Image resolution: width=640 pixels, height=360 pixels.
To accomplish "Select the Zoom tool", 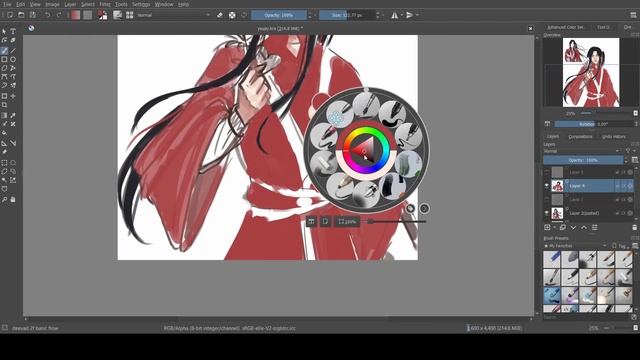I will [4, 200].
